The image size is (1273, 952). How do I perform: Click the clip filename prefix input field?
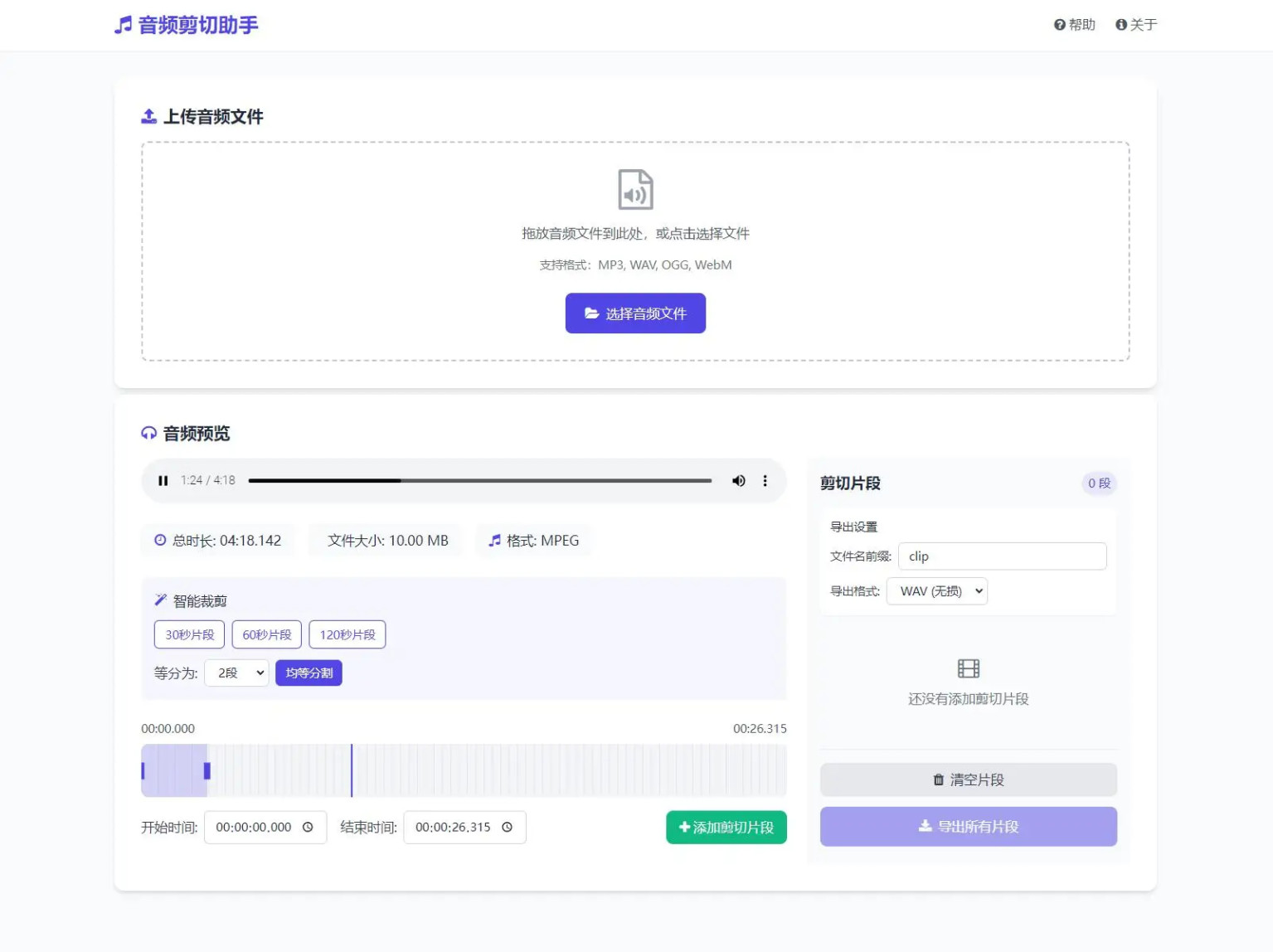click(1002, 556)
